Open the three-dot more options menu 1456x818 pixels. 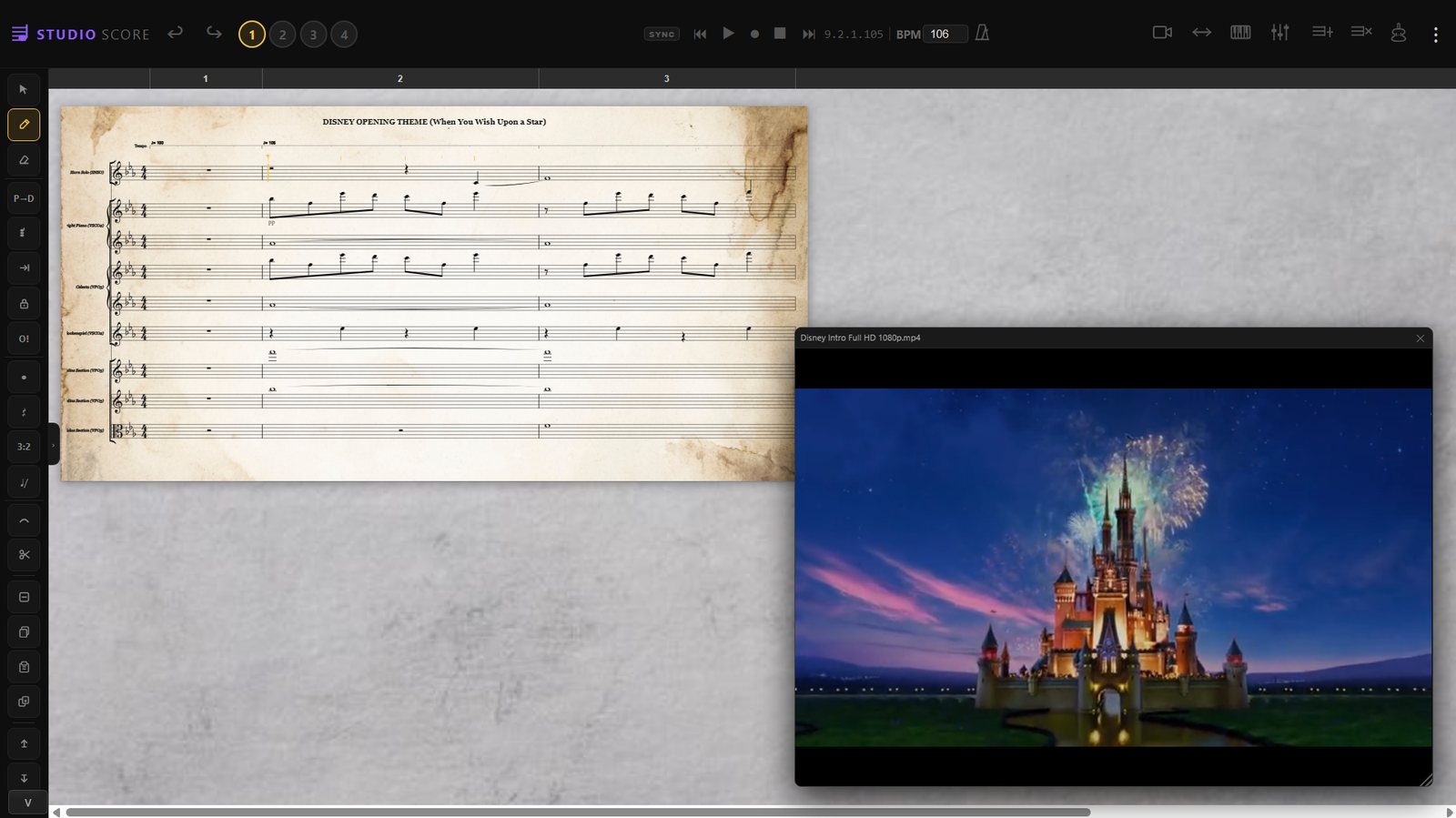coord(1436,35)
